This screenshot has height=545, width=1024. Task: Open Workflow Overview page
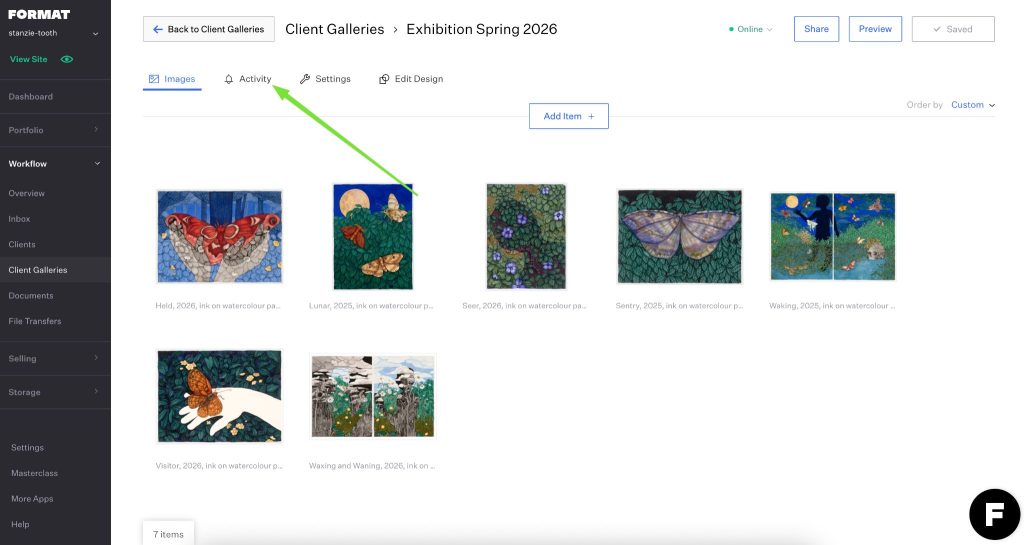27,193
